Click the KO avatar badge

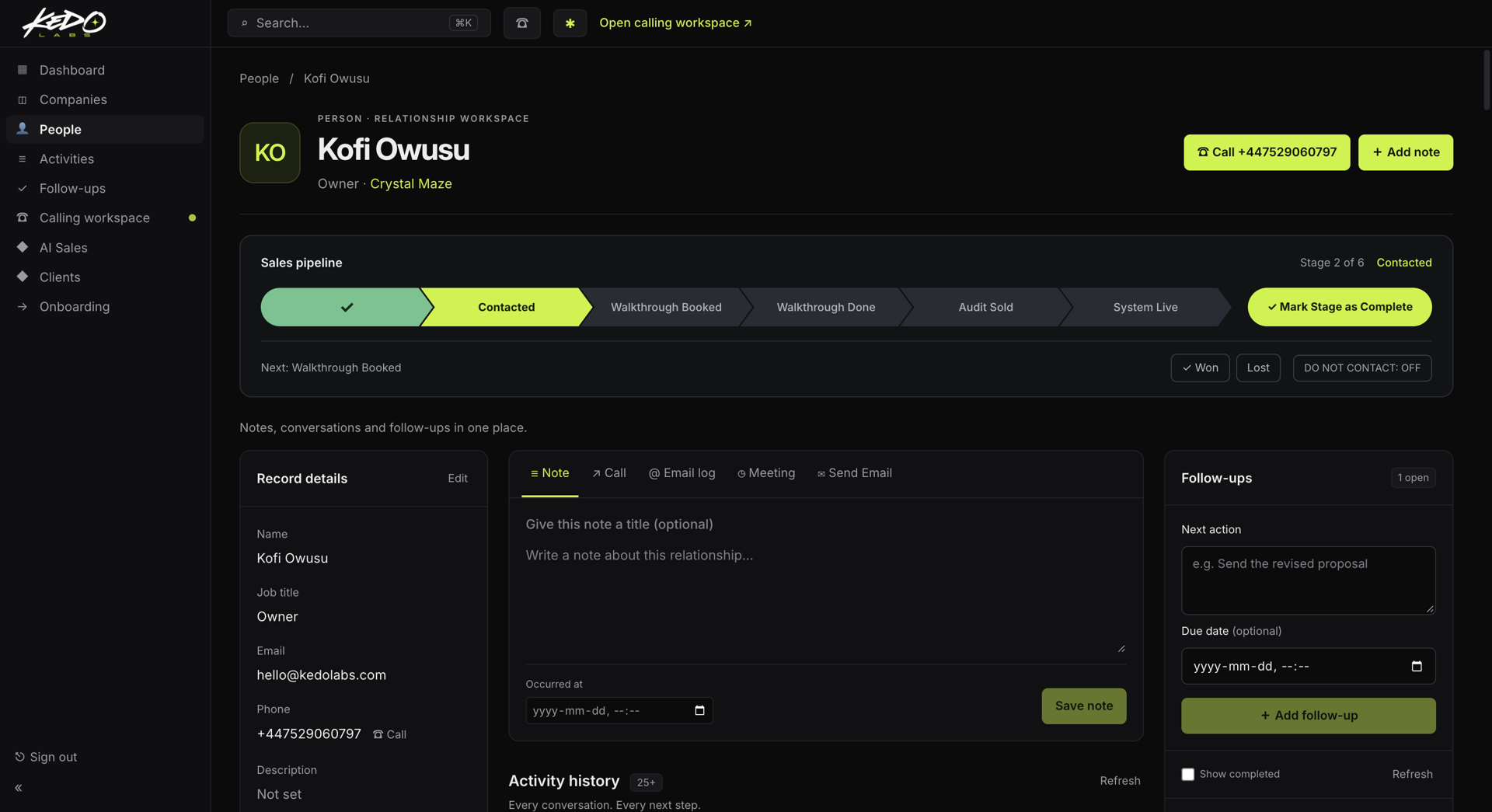270,152
